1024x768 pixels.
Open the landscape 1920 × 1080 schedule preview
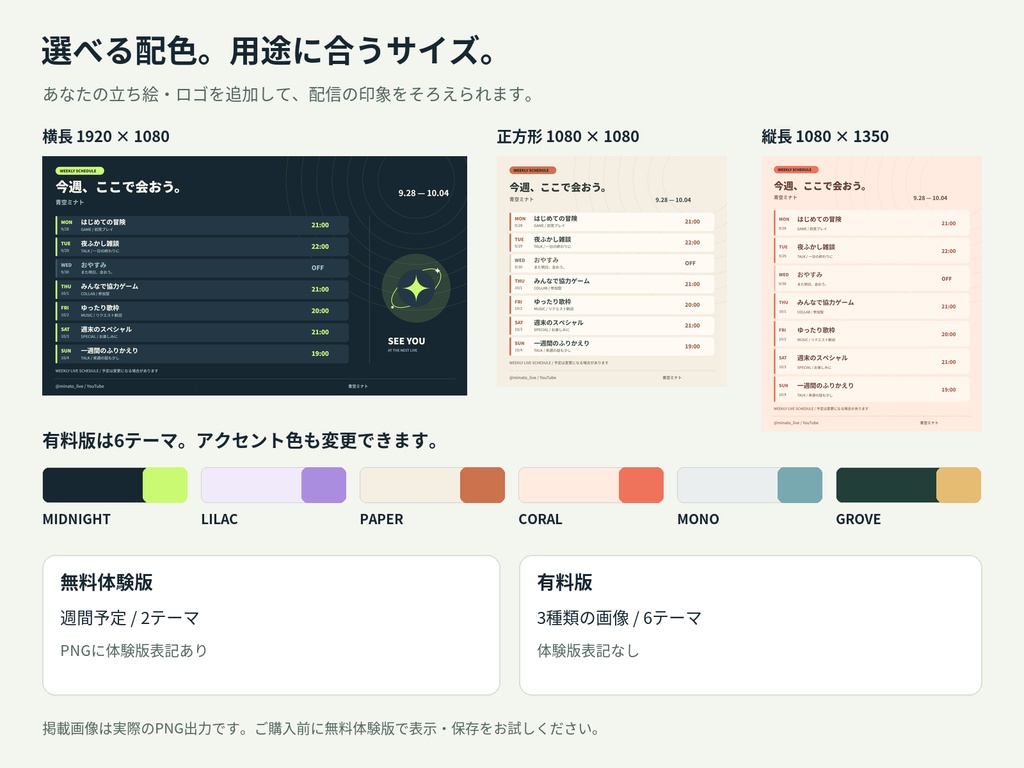[255, 276]
